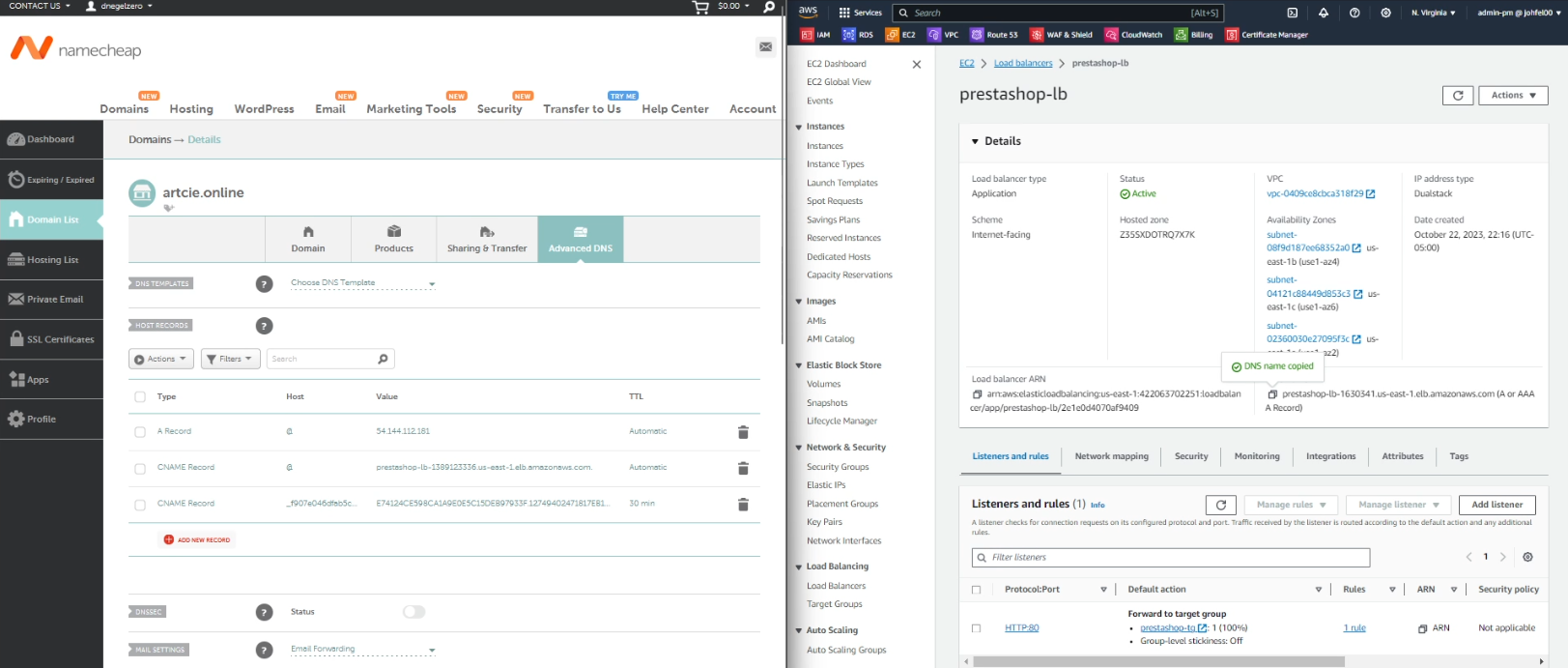Click the listeners table horizontal scrollbar
This screenshot has width=1568, height=668.
tap(1158, 662)
